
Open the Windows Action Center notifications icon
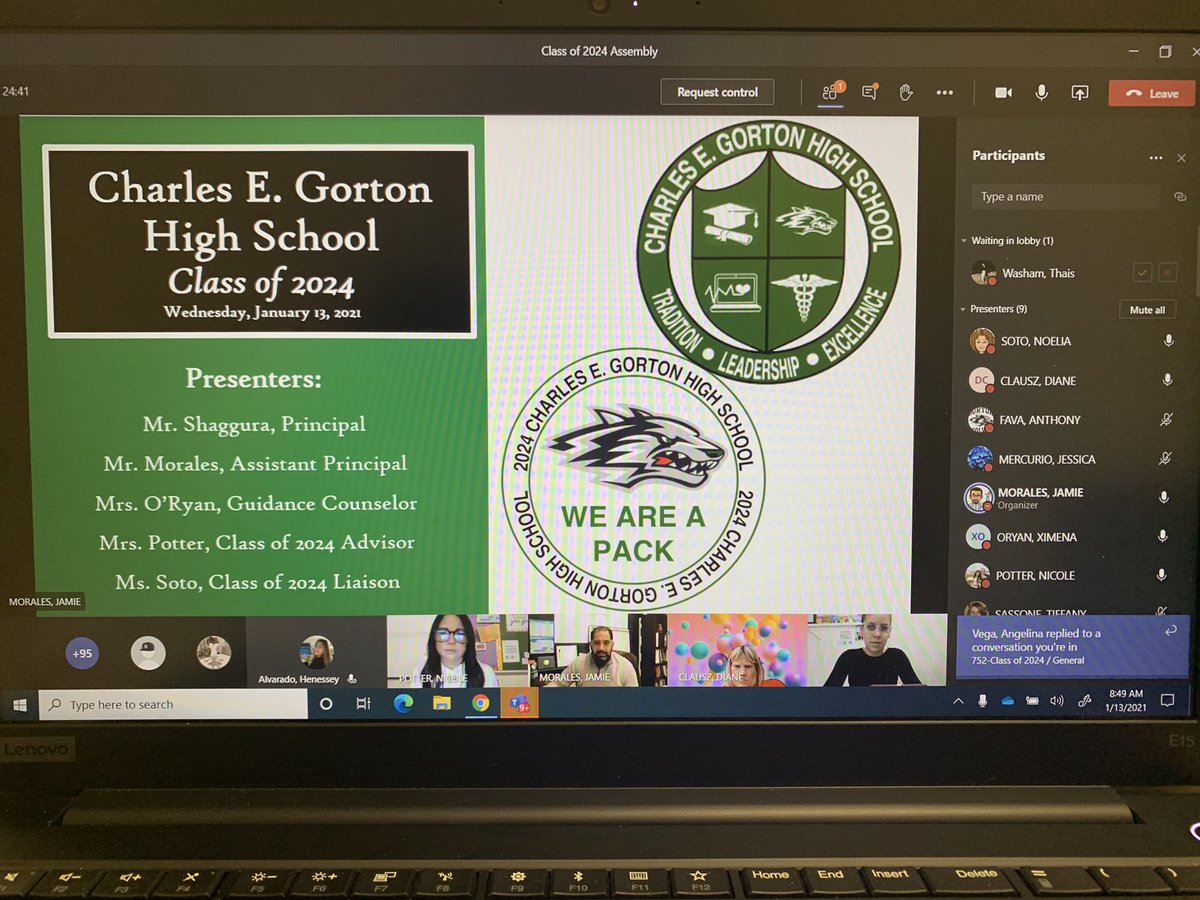click(x=1167, y=700)
